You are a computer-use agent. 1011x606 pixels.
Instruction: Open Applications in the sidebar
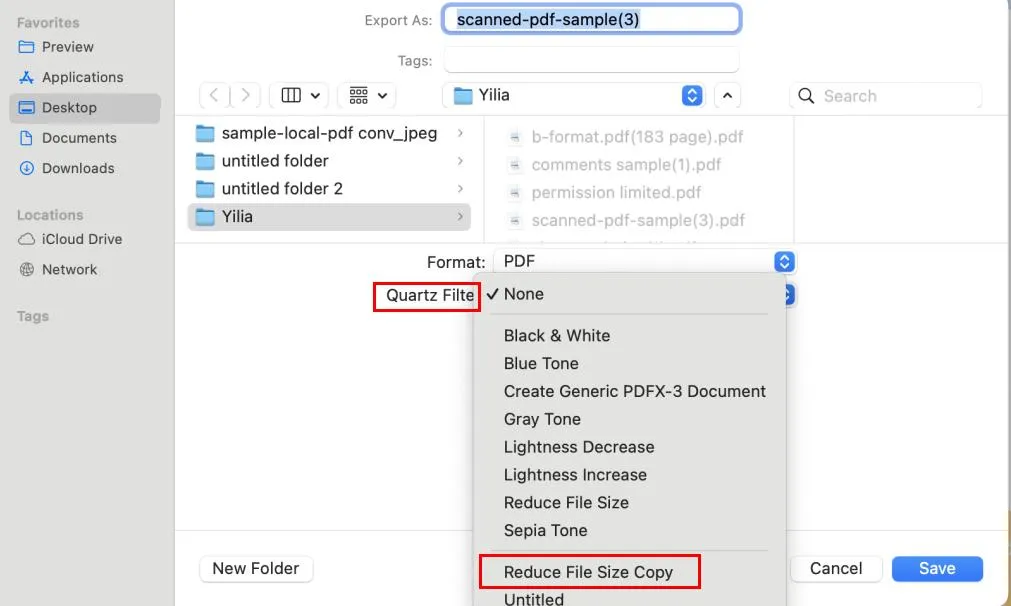(x=83, y=77)
